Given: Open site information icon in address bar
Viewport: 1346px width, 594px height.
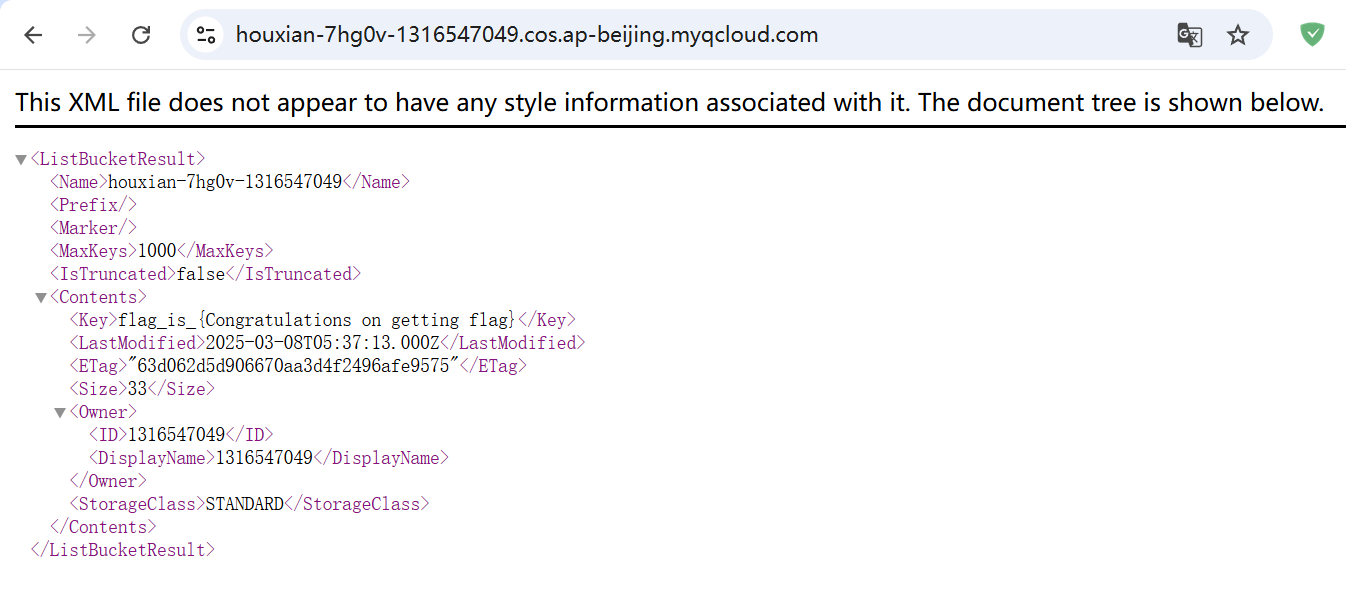Looking at the screenshot, I should tap(206, 35).
